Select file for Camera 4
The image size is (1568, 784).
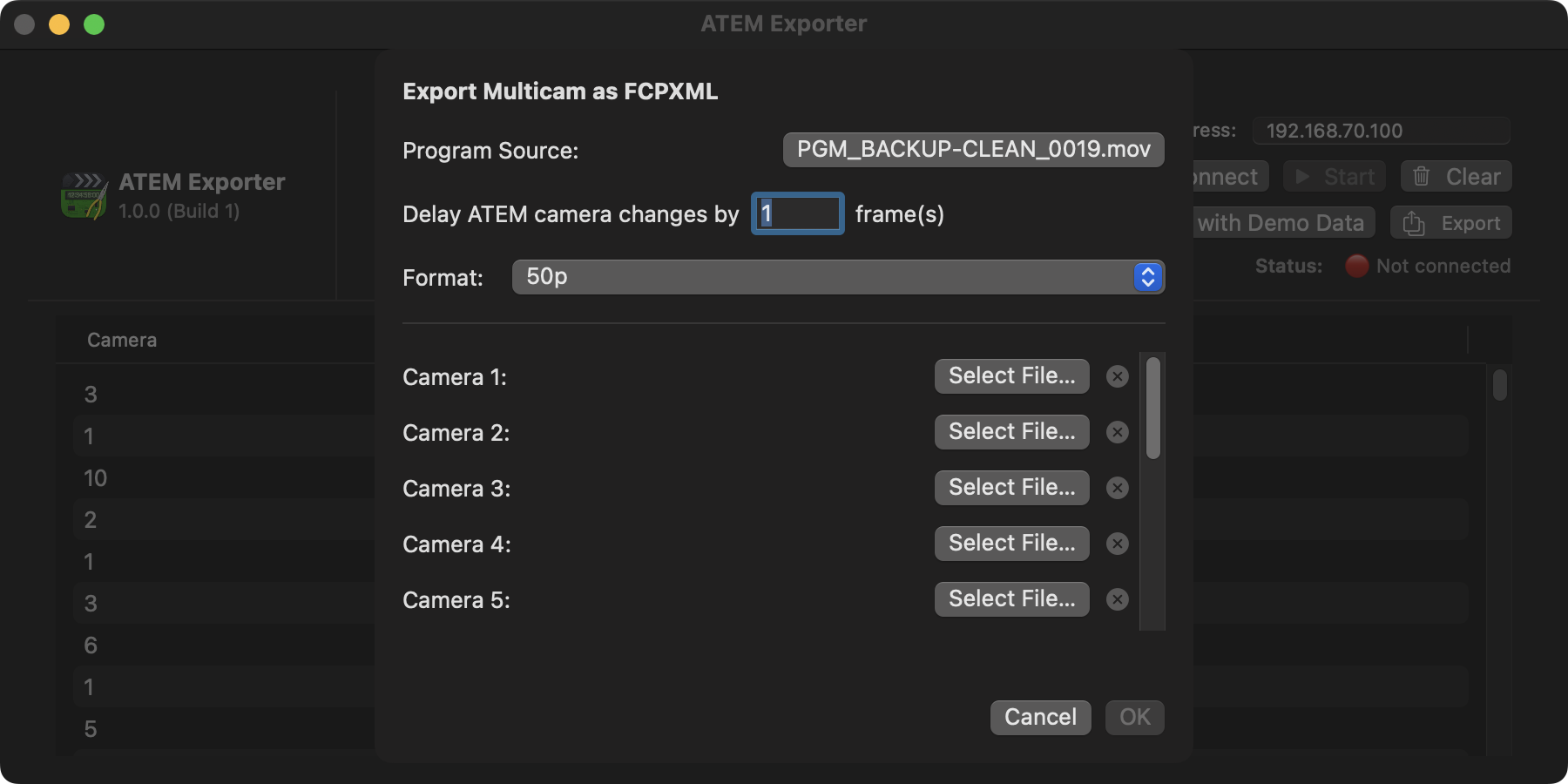pos(1011,544)
